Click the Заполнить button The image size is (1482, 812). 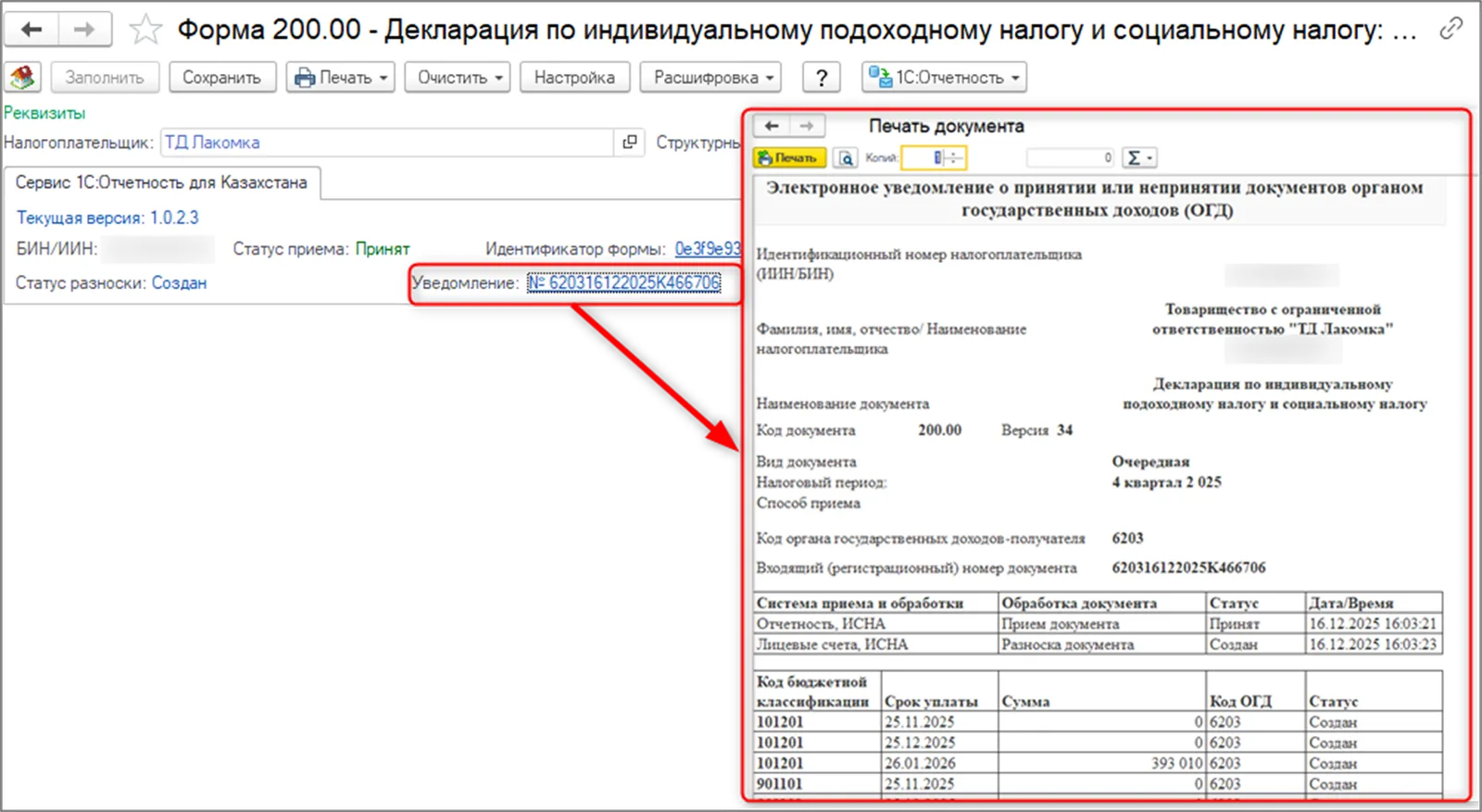point(105,78)
